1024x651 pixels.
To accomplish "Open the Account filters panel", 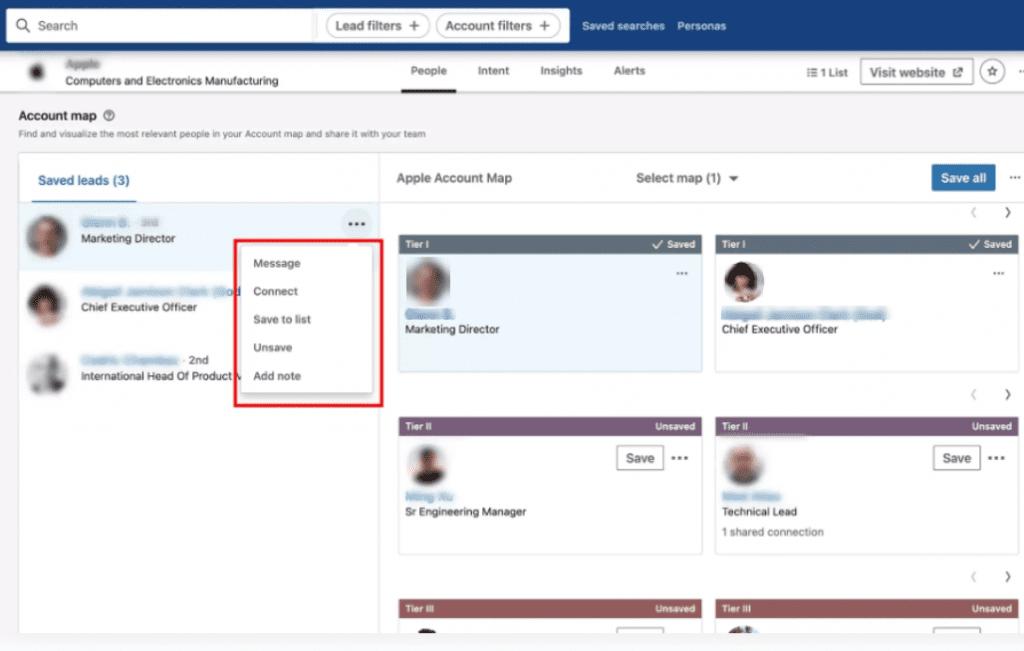I will [499, 25].
